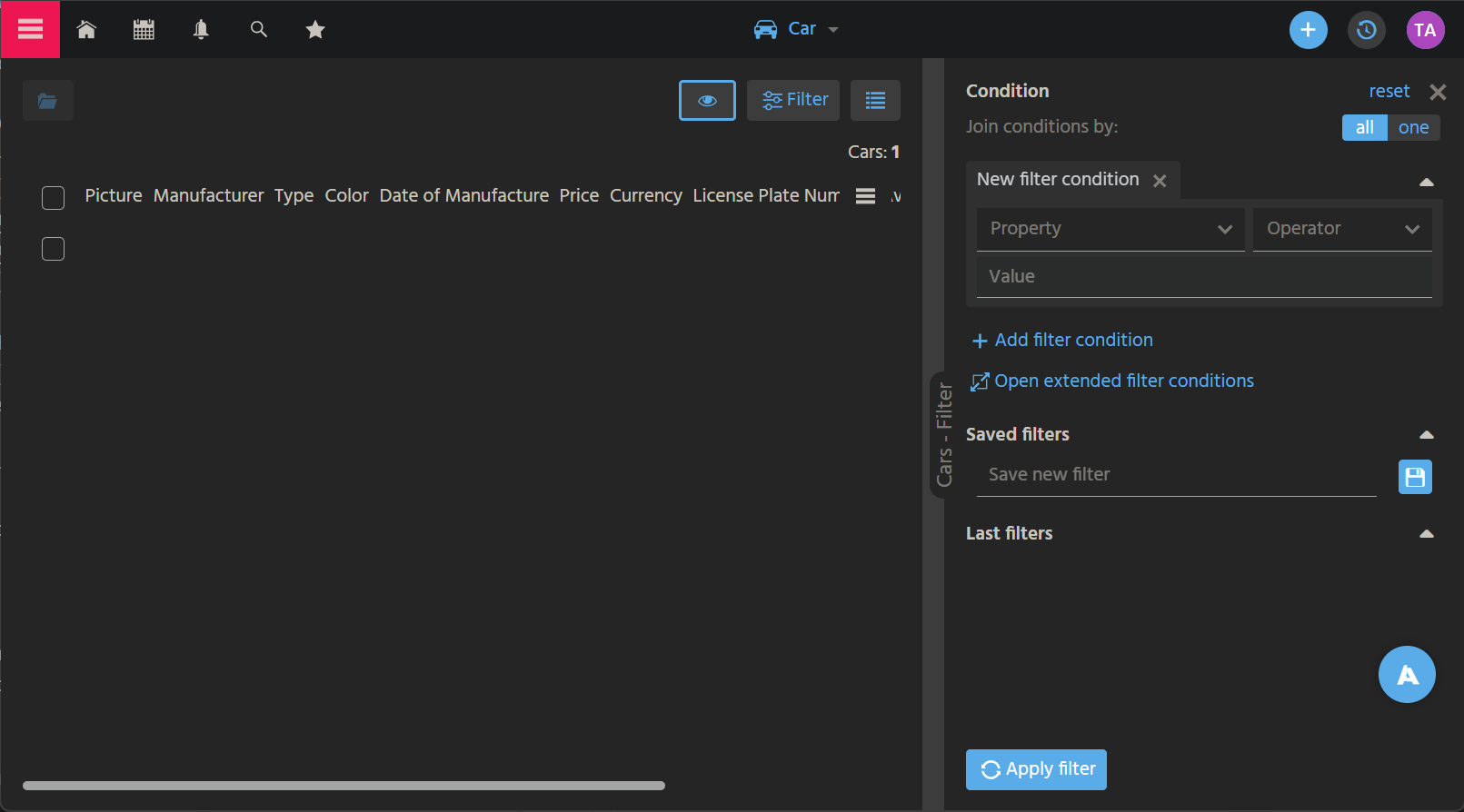
Task: Open the hamburger main menu
Action: pos(30,29)
